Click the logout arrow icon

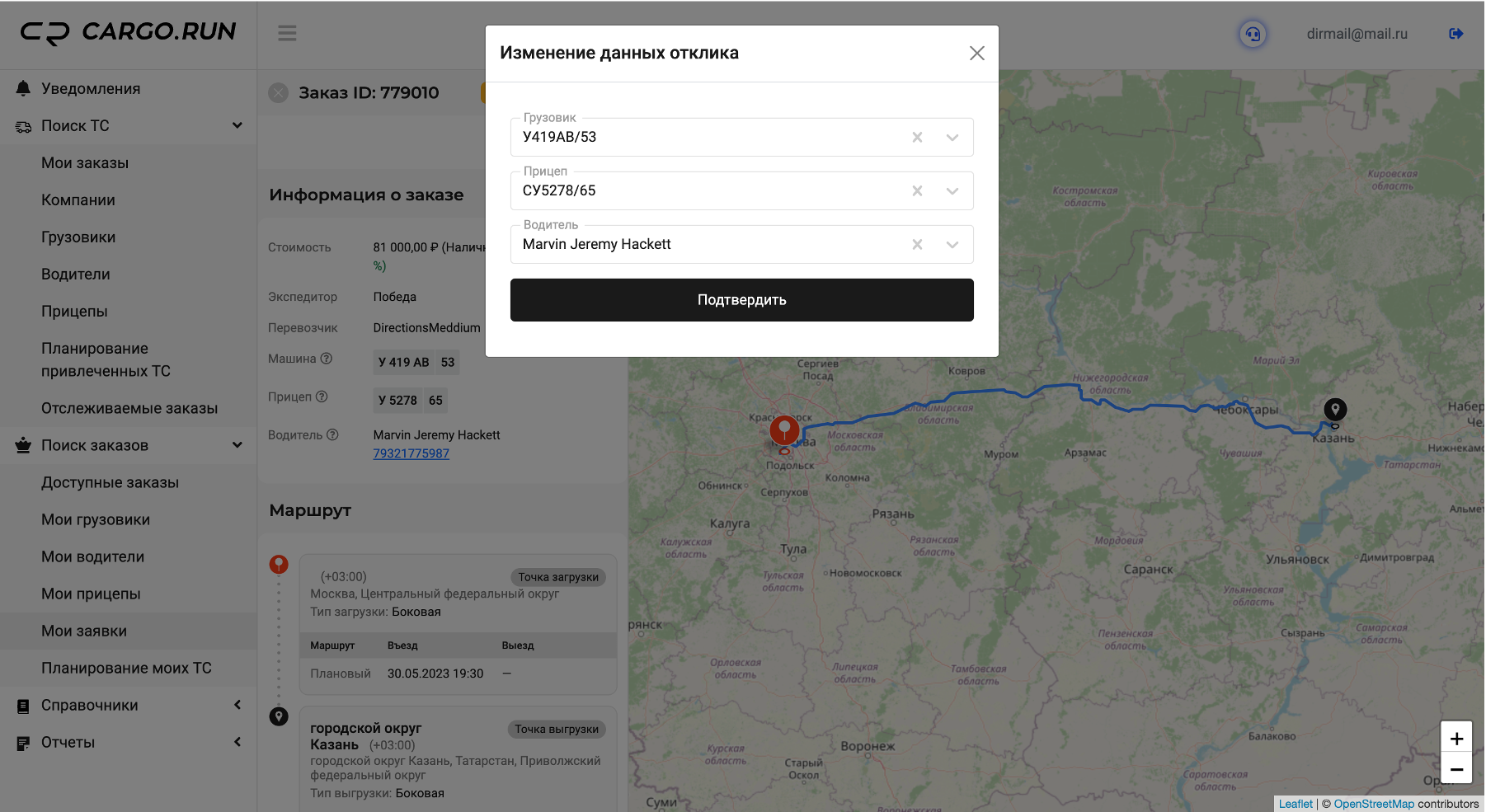click(1455, 34)
